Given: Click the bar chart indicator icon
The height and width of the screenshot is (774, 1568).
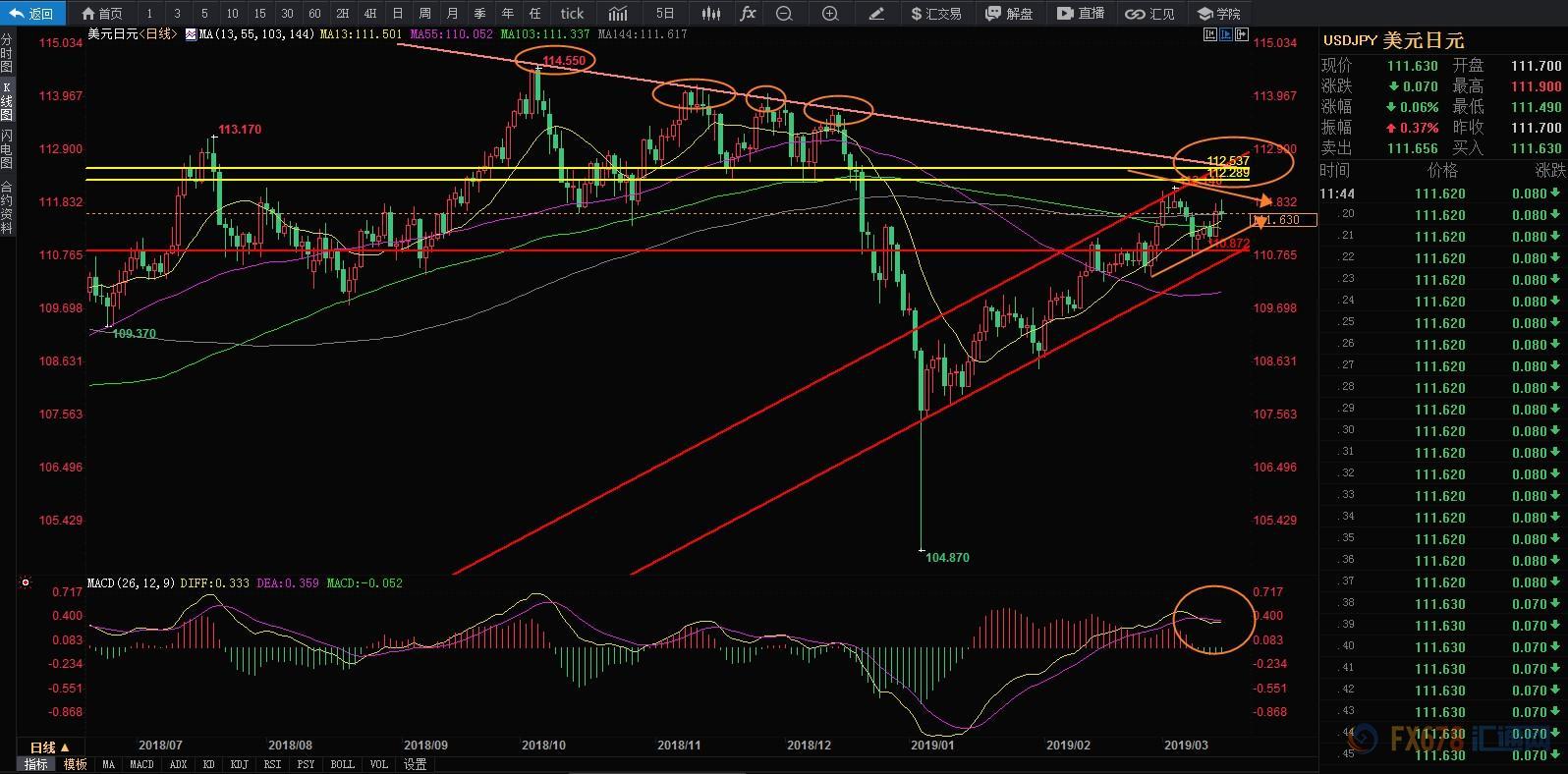Looking at the screenshot, I should point(618,13).
